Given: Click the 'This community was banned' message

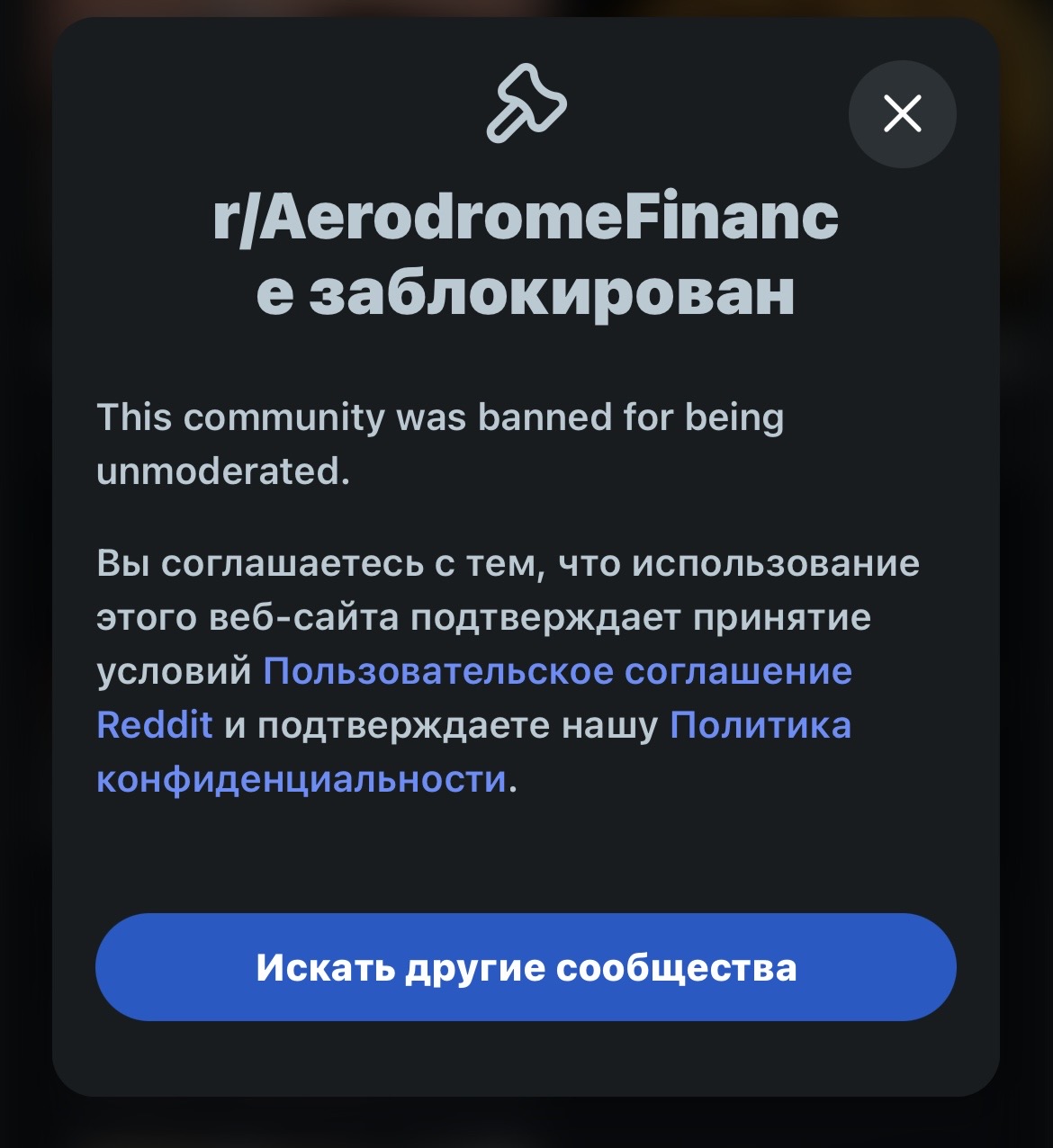Looking at the screenshot, I should tap(440, 444).
